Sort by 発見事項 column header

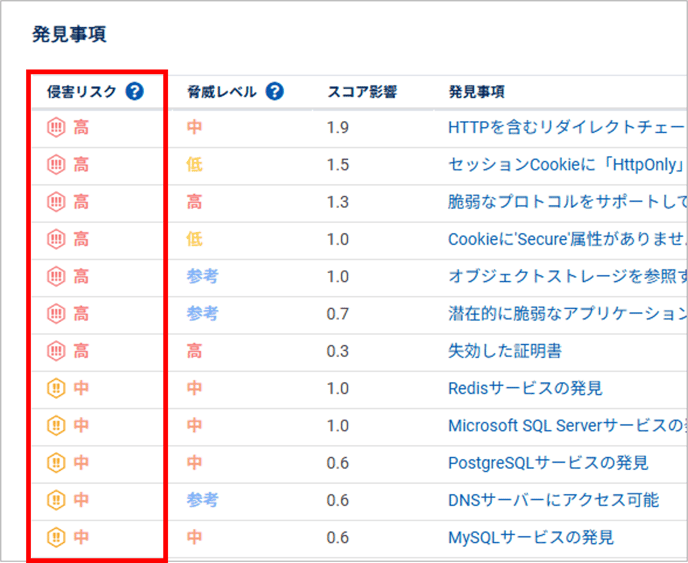pyautogui.click(x=476, y=92)
